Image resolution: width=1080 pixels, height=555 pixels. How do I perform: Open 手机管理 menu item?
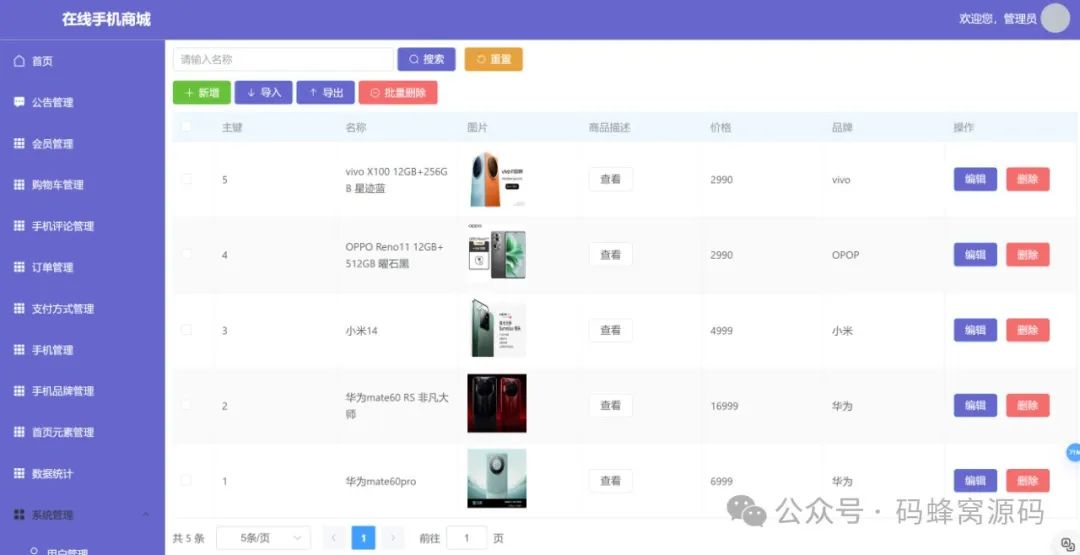[x=52, y=350]
